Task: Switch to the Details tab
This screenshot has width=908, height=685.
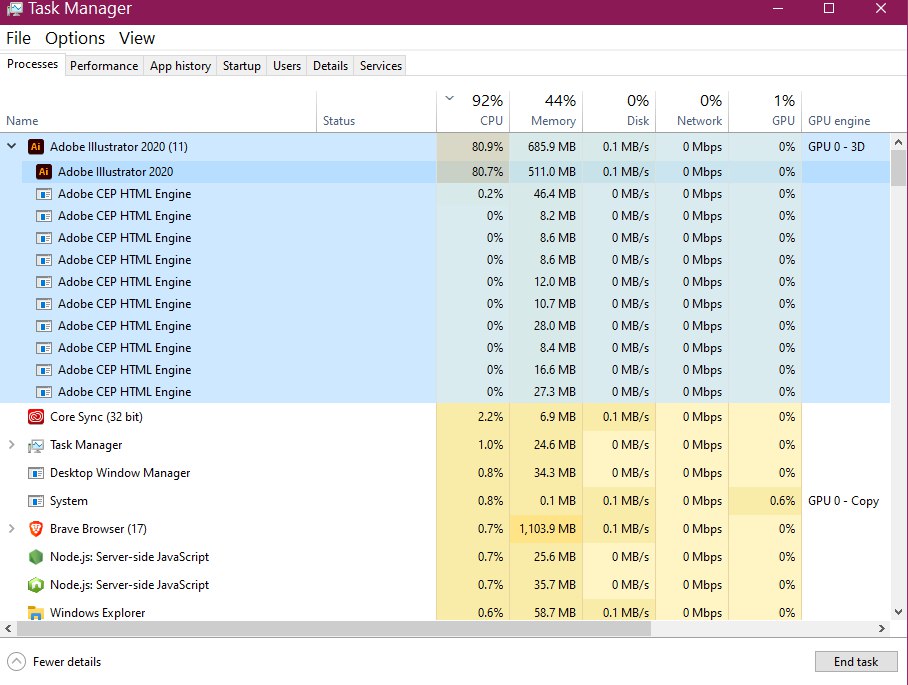Action: [x=330, y=65]
